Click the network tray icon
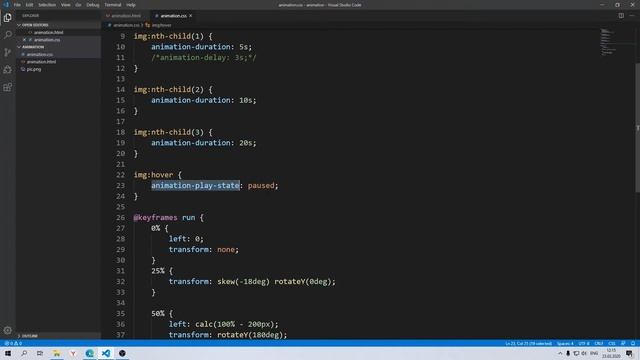 576,353
